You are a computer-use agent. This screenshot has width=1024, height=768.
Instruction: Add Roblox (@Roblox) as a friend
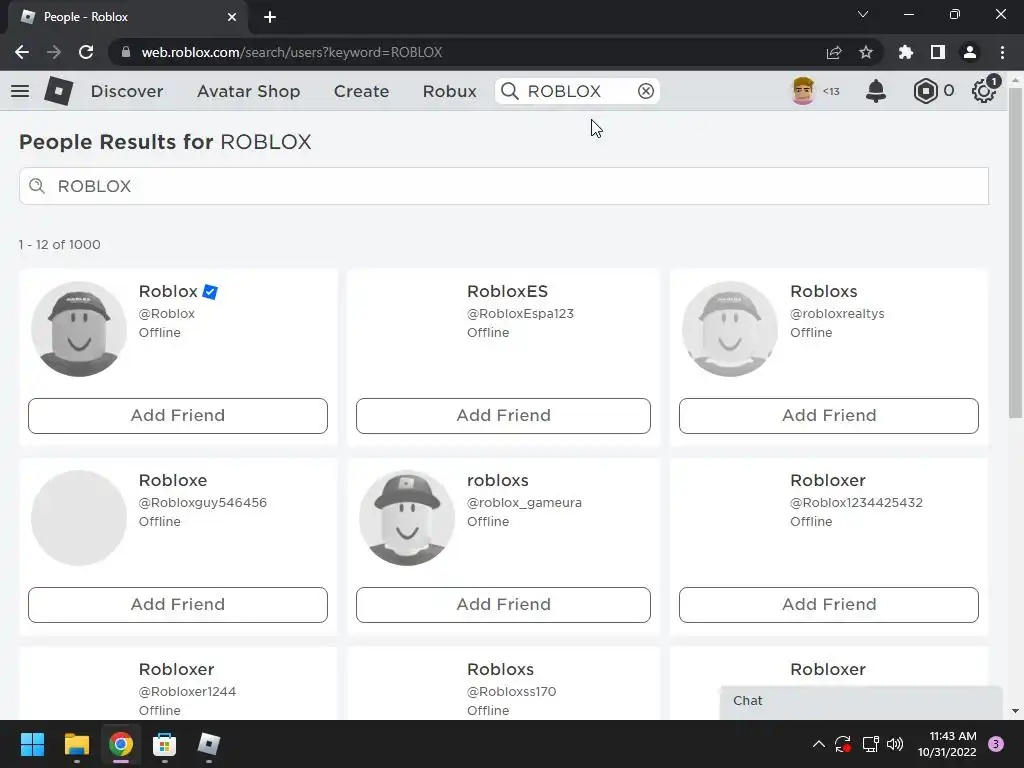point(178,415)
